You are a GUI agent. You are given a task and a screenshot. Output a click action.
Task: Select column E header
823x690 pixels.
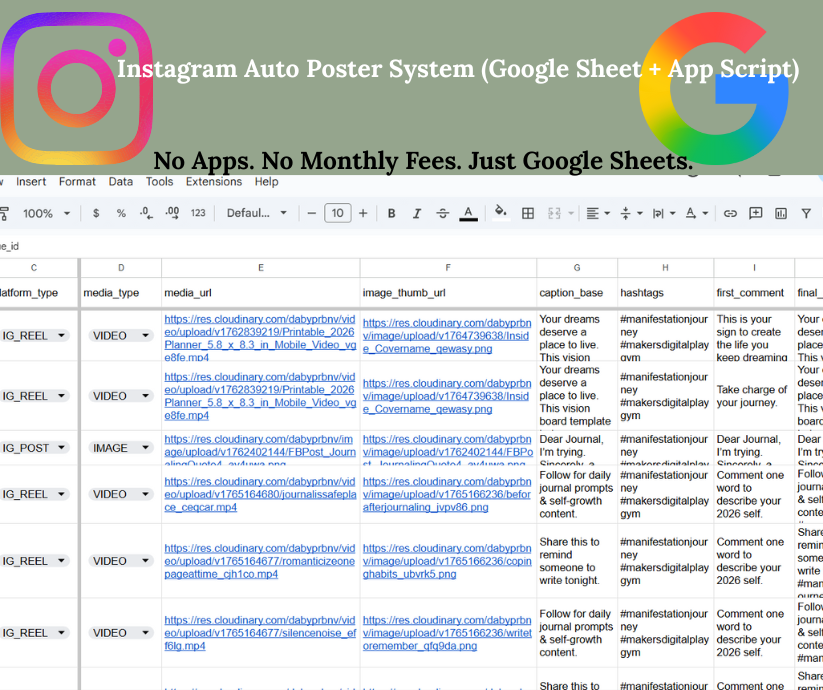260,268
